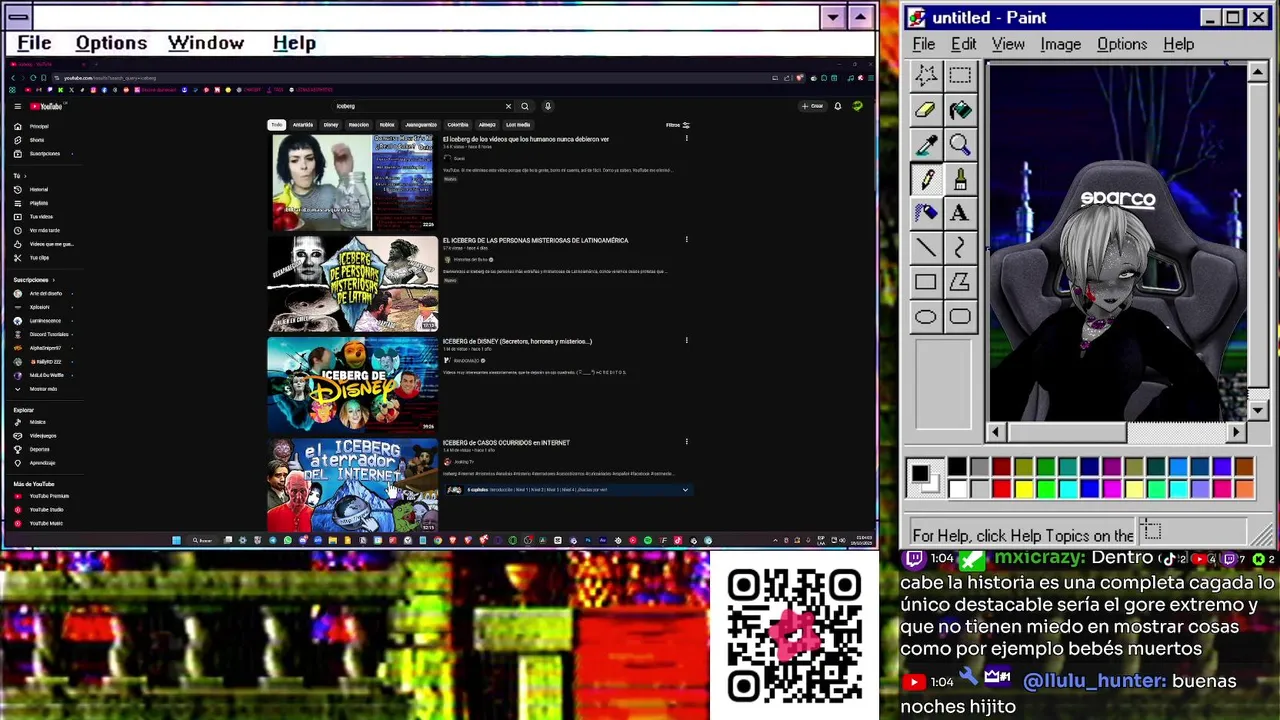Viewport: 1280px width, 720px height.
Task: Open the YouTube notifications bell
Action: click(838, 106)
